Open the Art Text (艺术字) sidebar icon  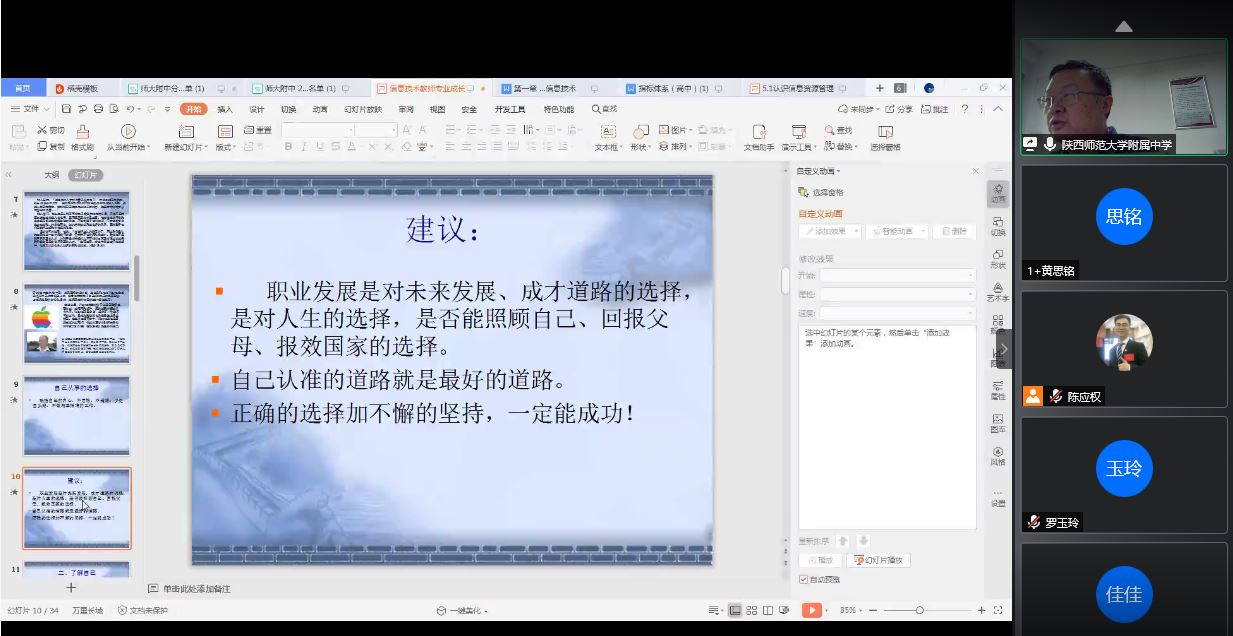tap(998, 290)
